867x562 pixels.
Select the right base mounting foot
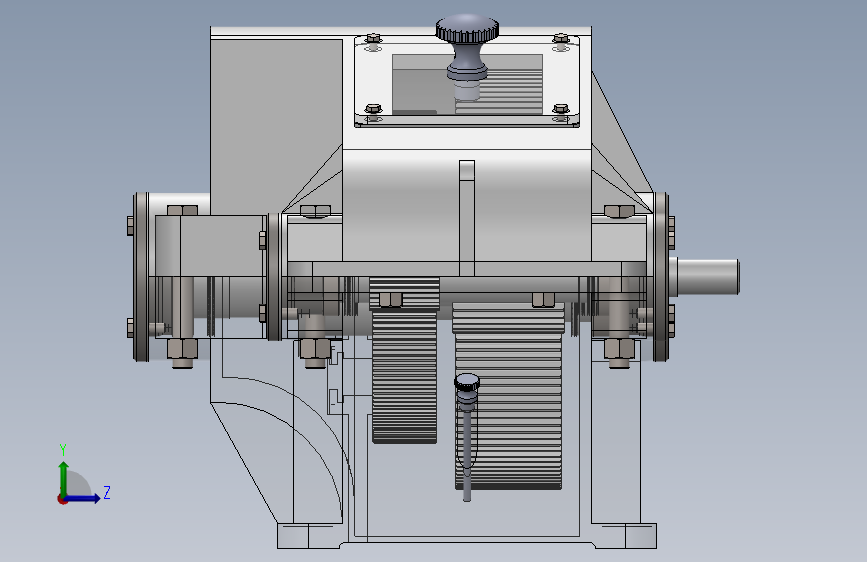pos(624,536)
